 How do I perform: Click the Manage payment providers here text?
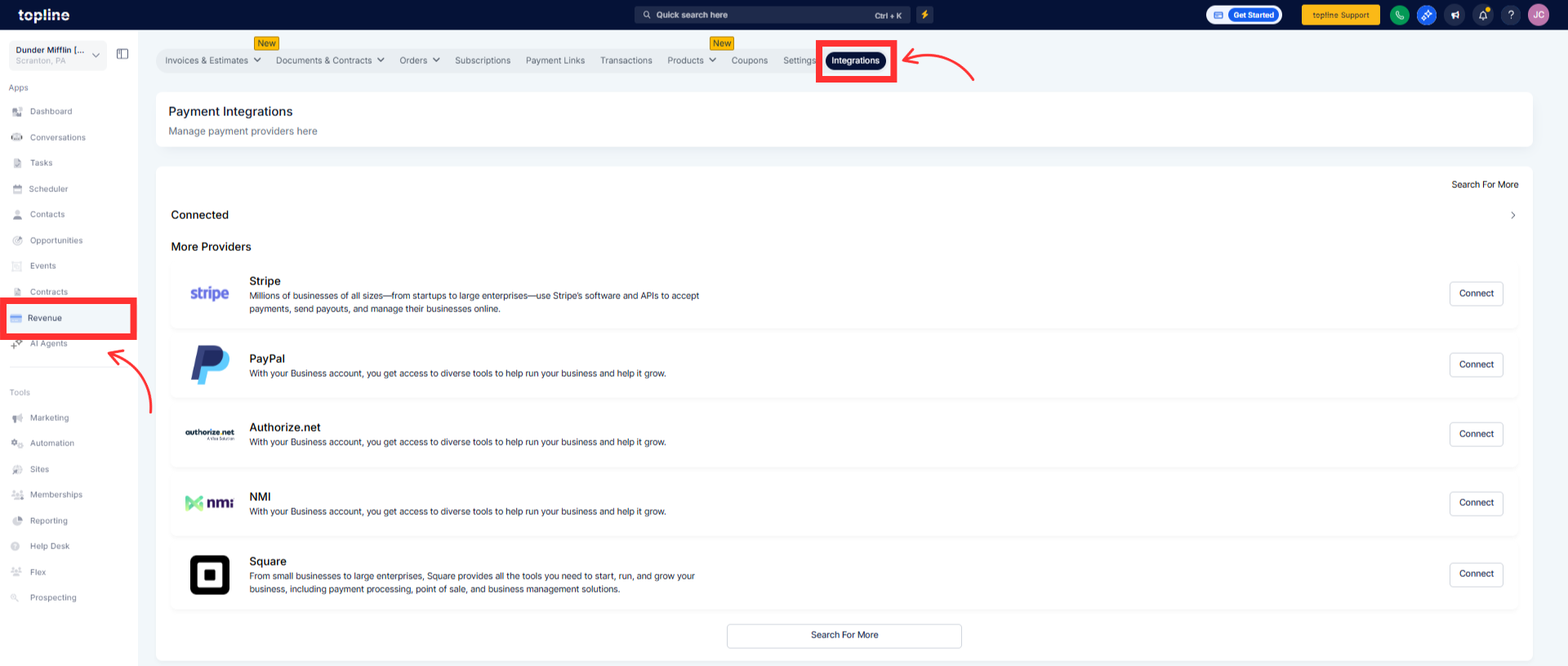coord(243,131)
